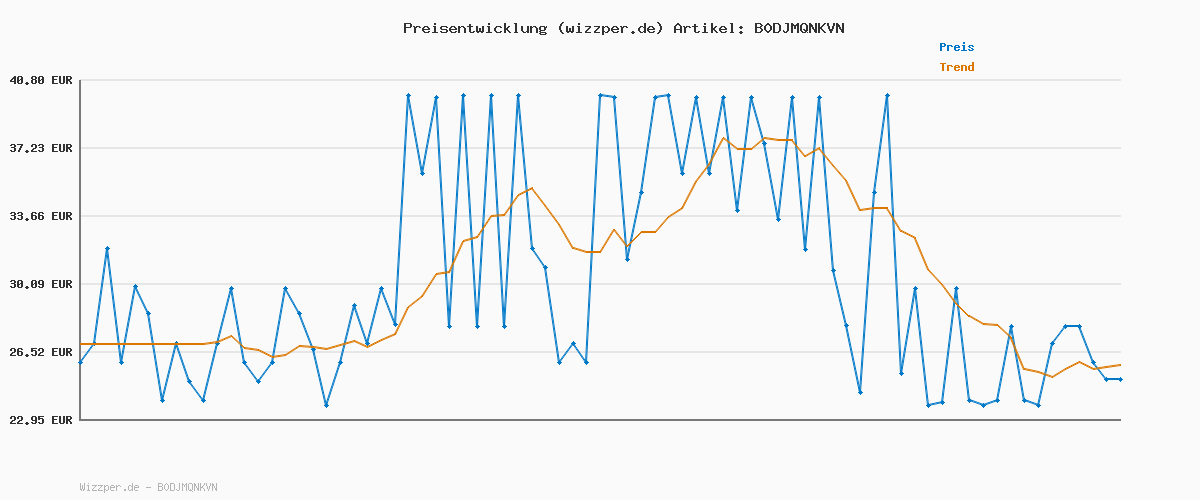Select article code B0DJMQNKVN in the title

point(798,28)
